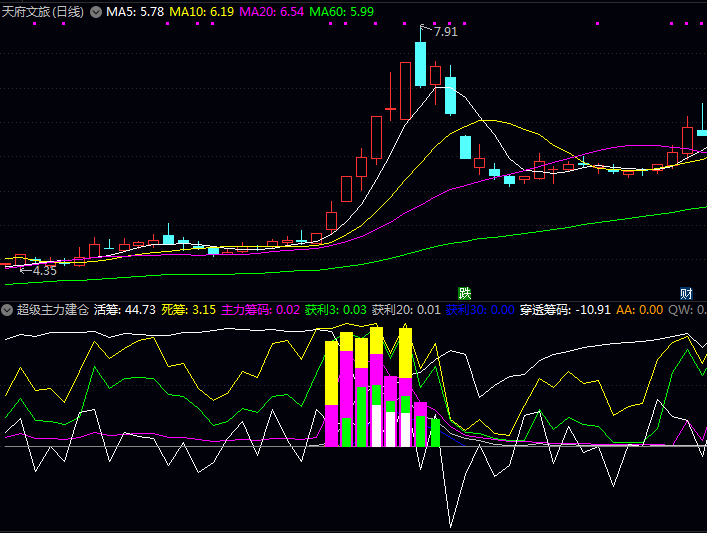
Task: Click the 超级主力建仓 indicator name
Action: click(x=52, y=310)
